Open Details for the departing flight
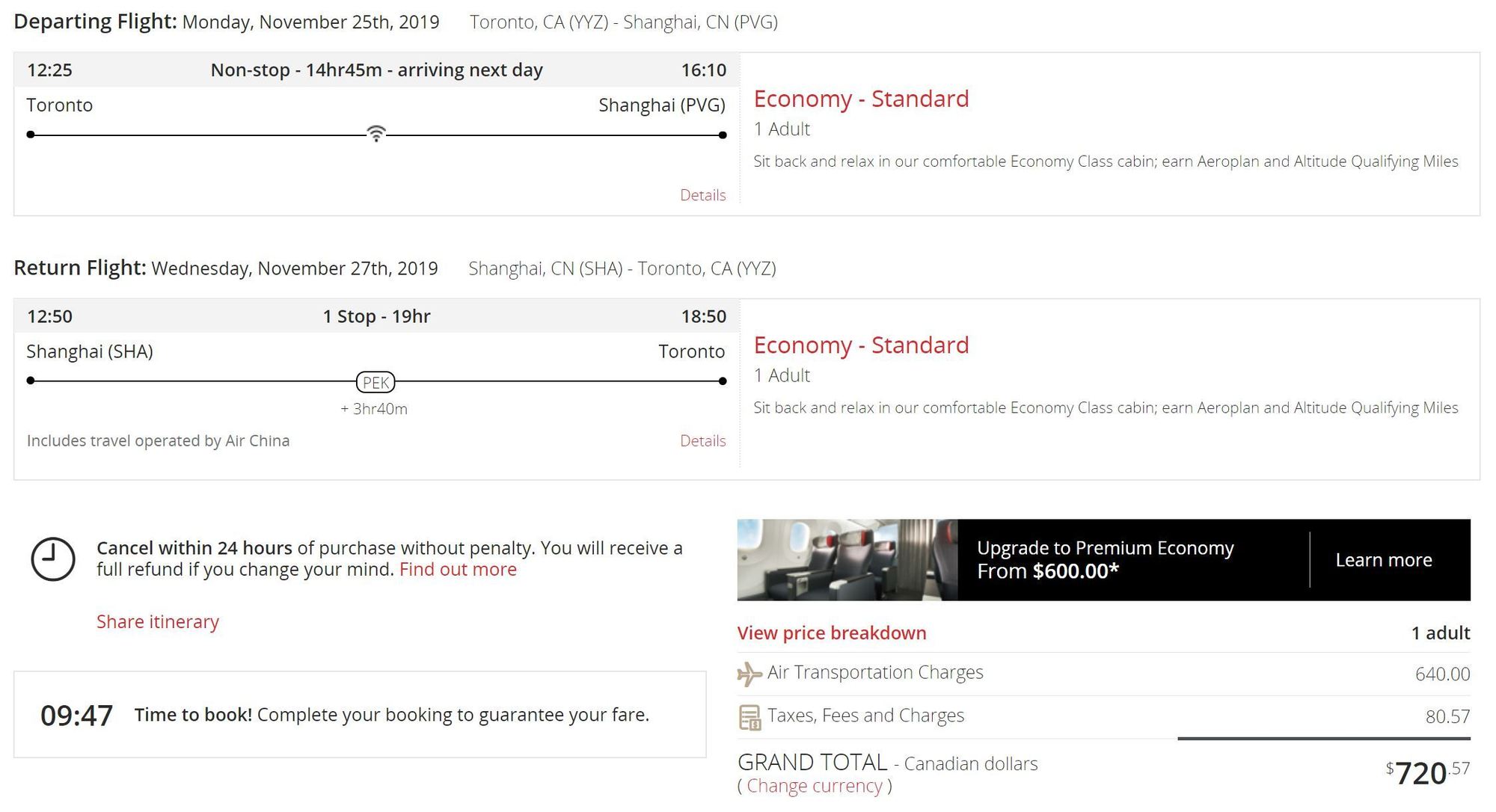Screen dimensions: 1496x812 pyautogui.click(x=703, y=195)
